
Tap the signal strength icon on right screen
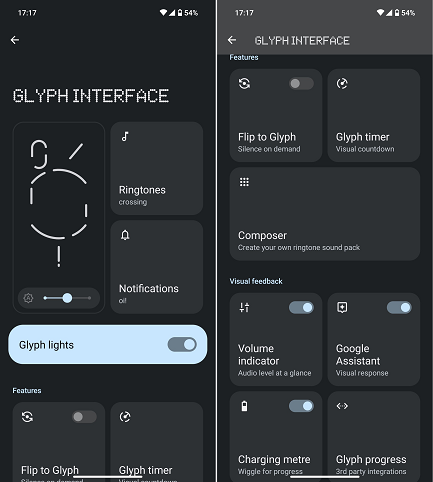389,13
